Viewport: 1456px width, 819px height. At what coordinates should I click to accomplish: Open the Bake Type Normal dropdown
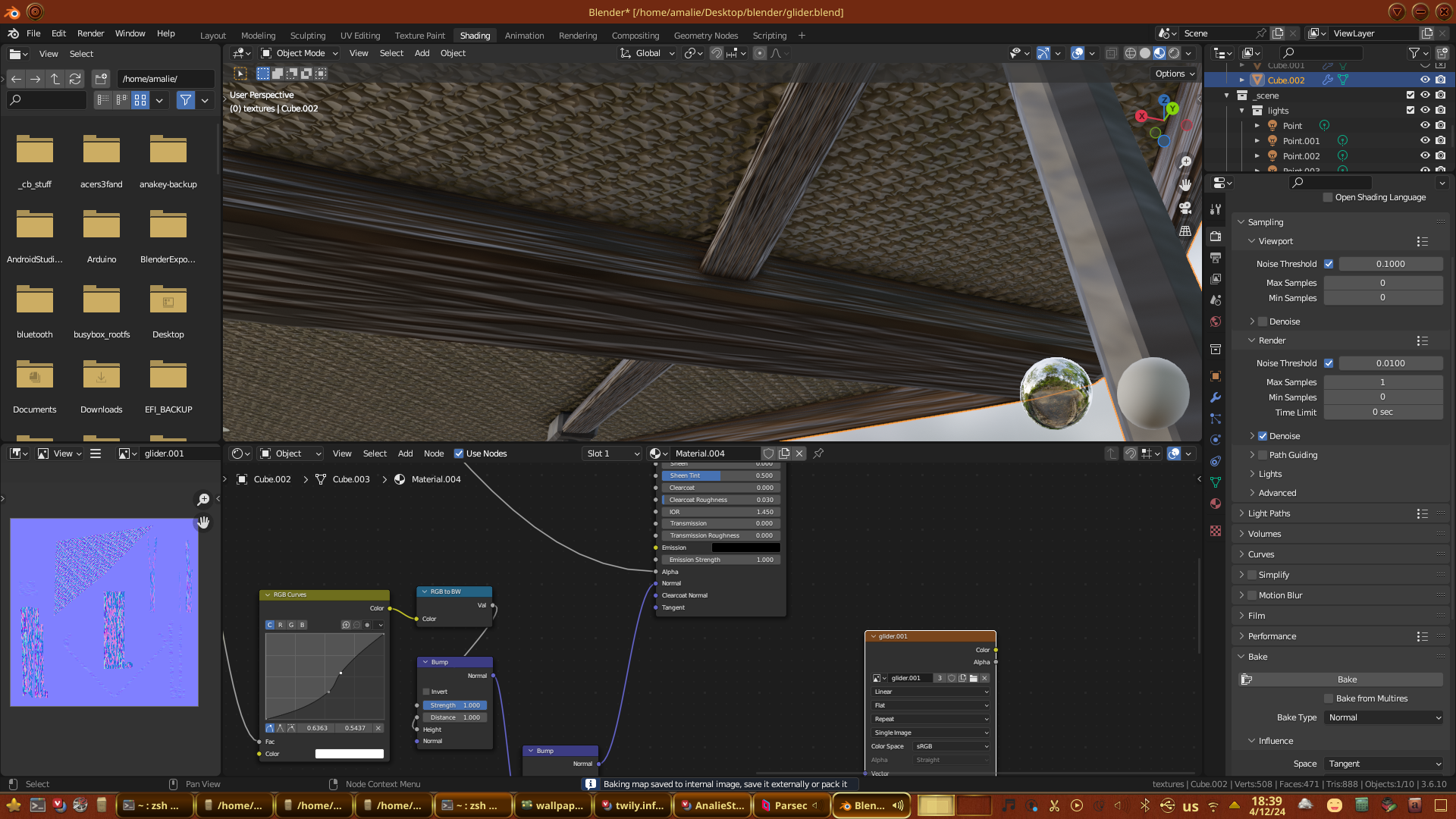(1384, 717)
